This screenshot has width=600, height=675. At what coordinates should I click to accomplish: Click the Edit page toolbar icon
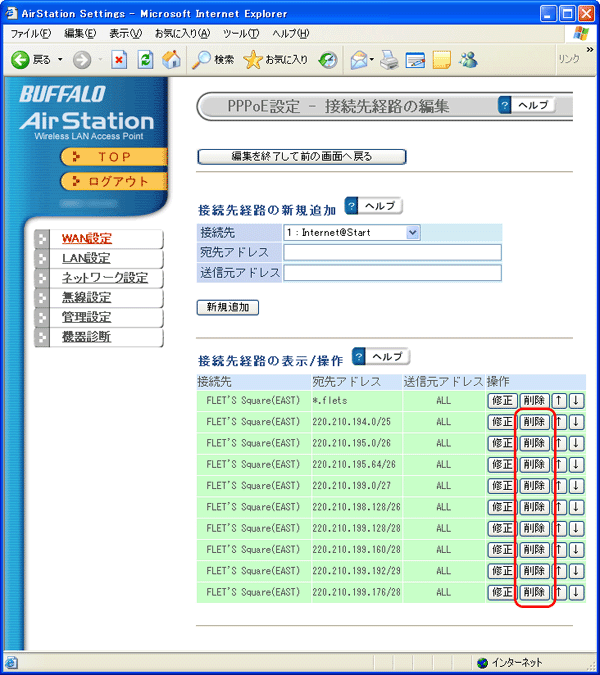pos(415,60)
